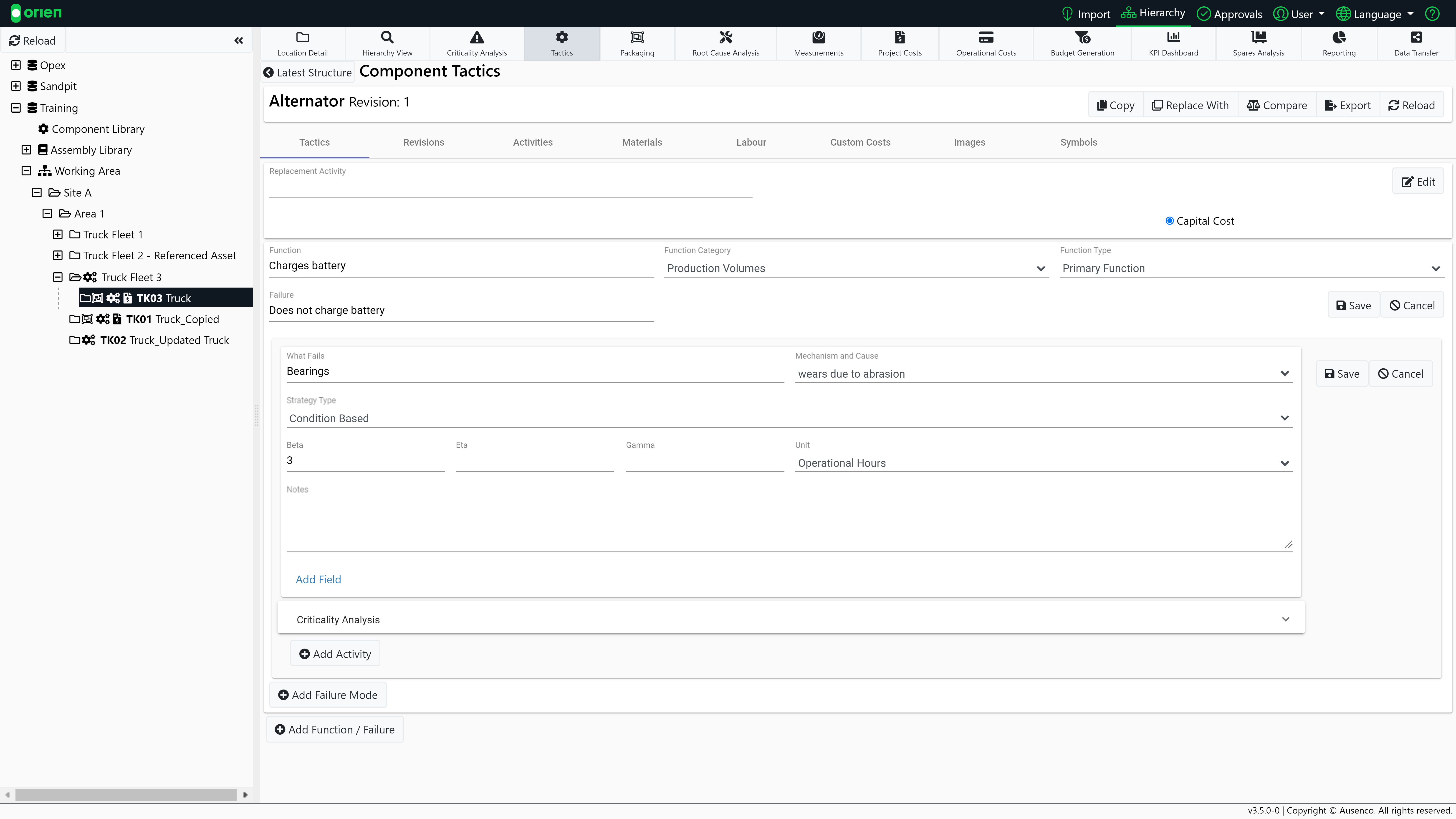Collapse the sidebar with double chevron
Screen dimensions: 1456x819
238,41
